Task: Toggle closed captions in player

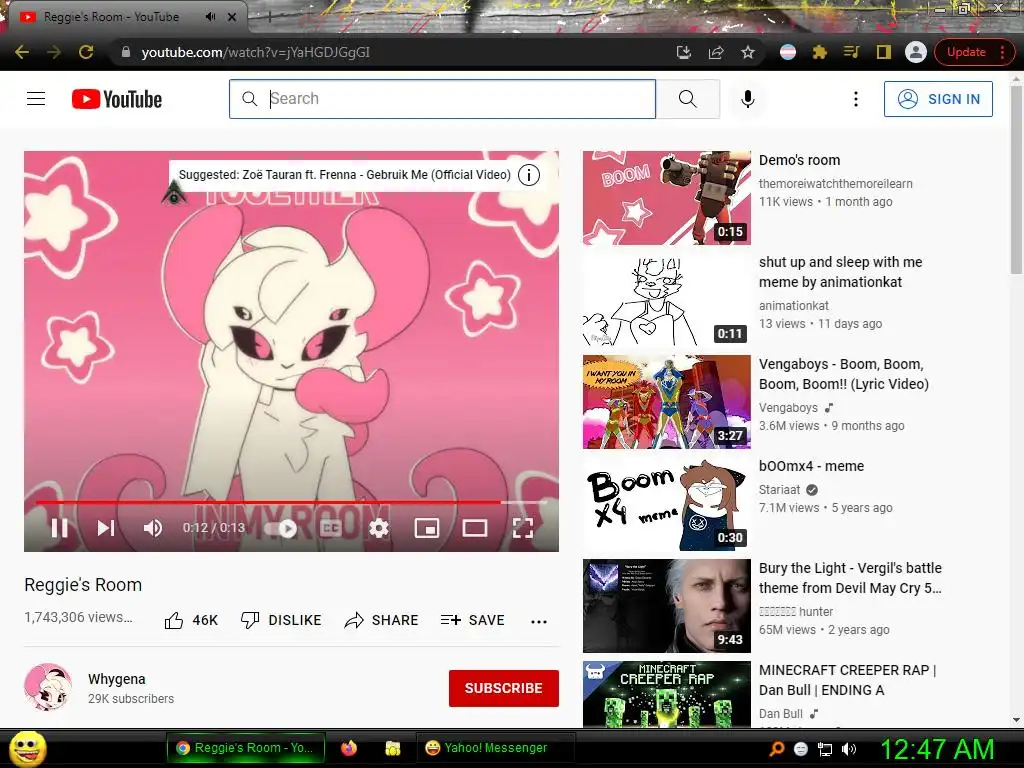Action: point(331,528)
